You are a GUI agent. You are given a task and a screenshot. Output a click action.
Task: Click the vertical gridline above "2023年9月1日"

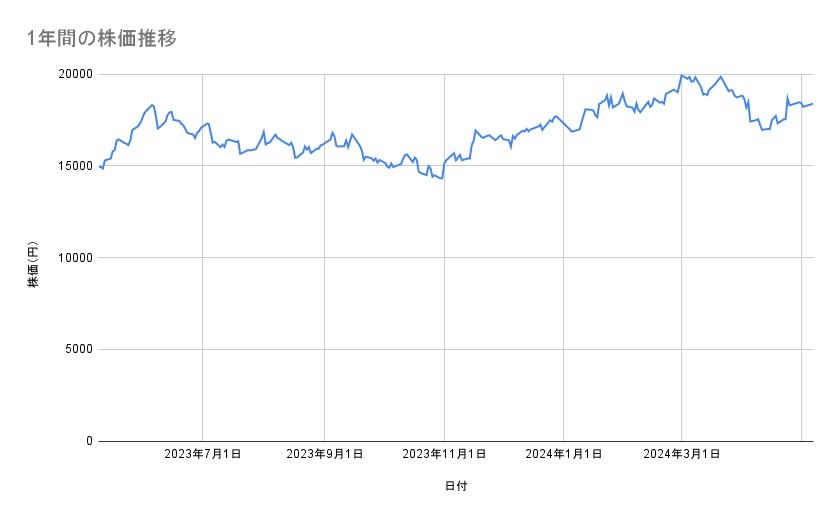(x=324, y=300)
